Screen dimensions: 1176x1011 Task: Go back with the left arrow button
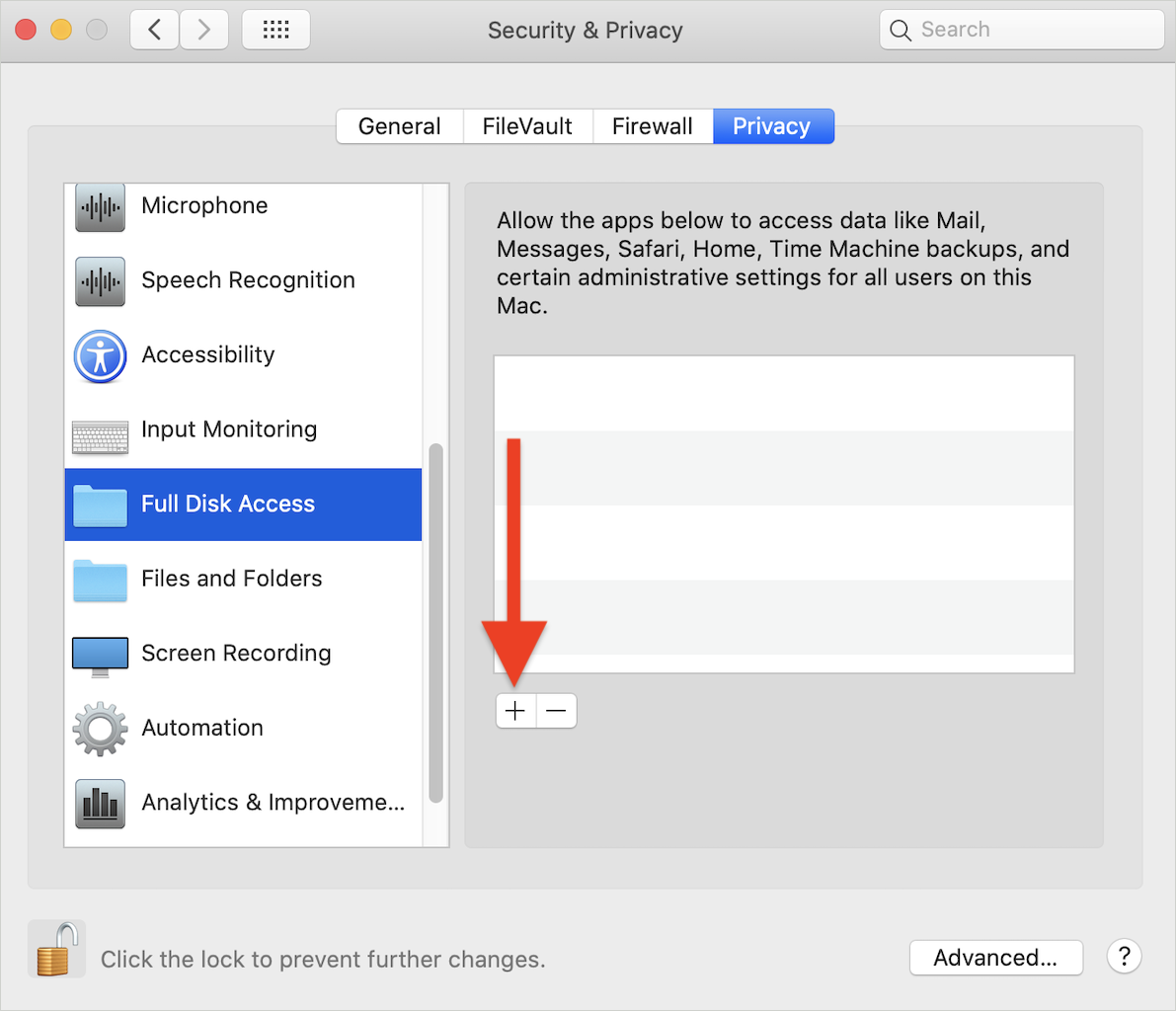pos(155,30)
